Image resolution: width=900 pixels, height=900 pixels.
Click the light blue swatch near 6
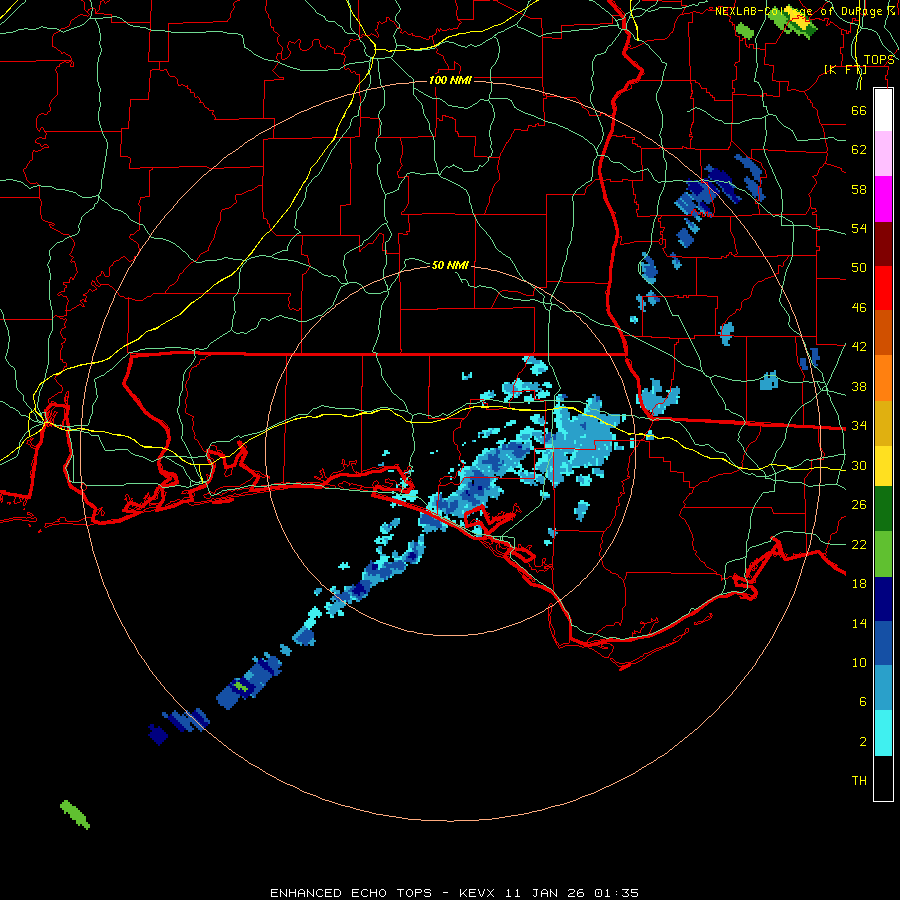tap(883, 688)
